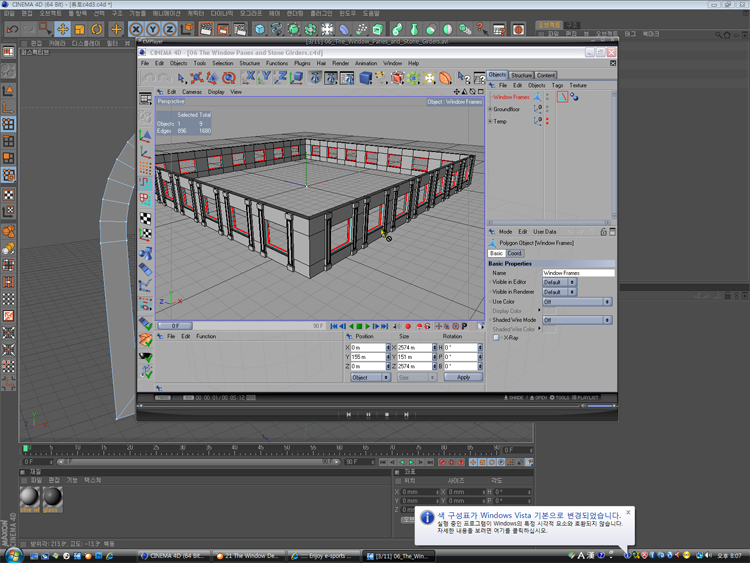Open the Render Settings icon
Viewport: 750px width, 563px height.
[x=240, y=29]
